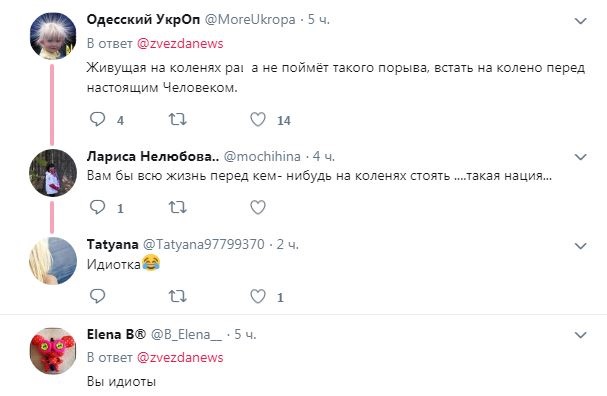
Task: Open @zvezdanews link in Elena B's reply
Action: point(180,357)
